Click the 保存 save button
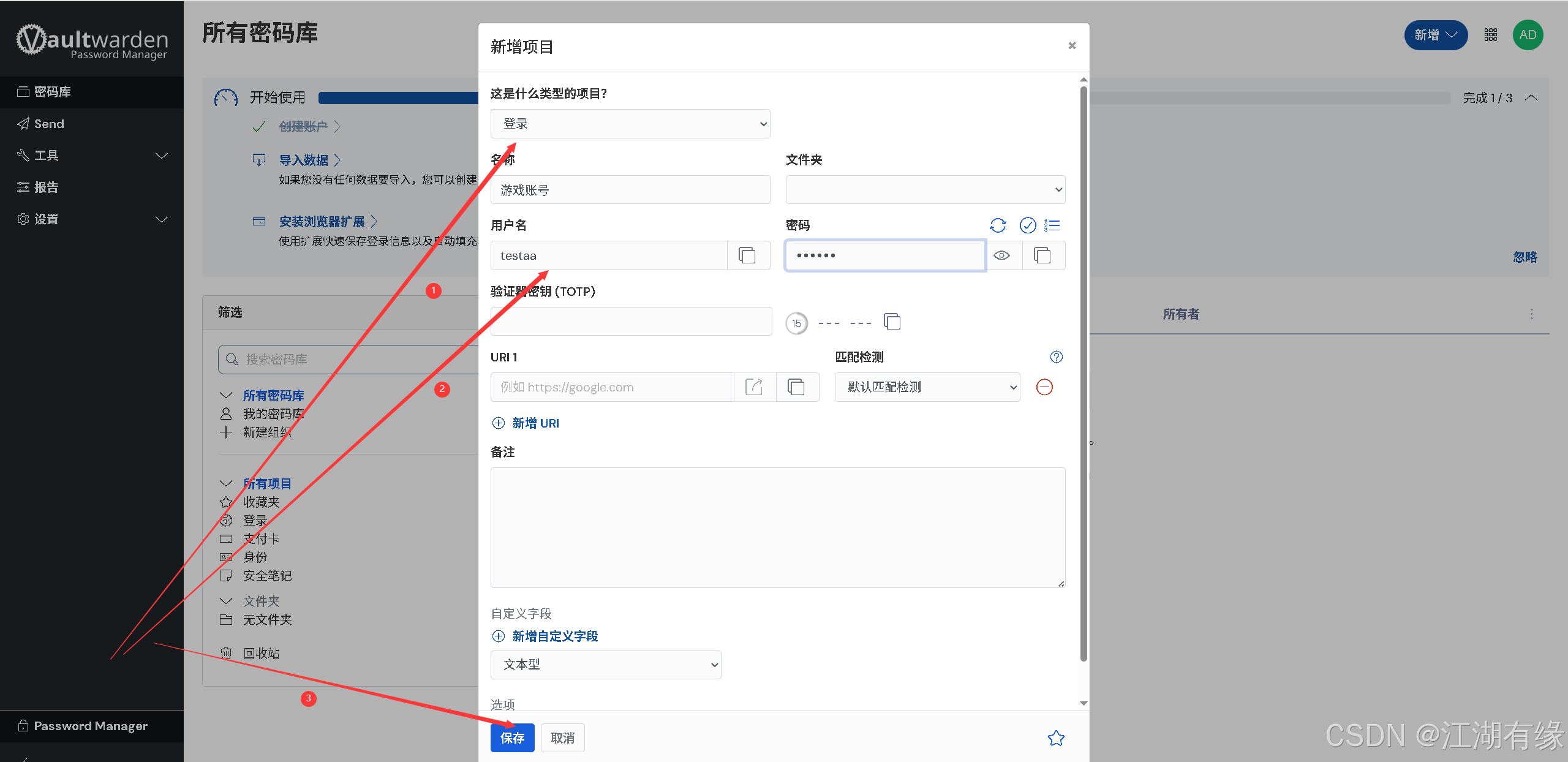This screenshot has height=762, width=1568. (x=512, y=738)
